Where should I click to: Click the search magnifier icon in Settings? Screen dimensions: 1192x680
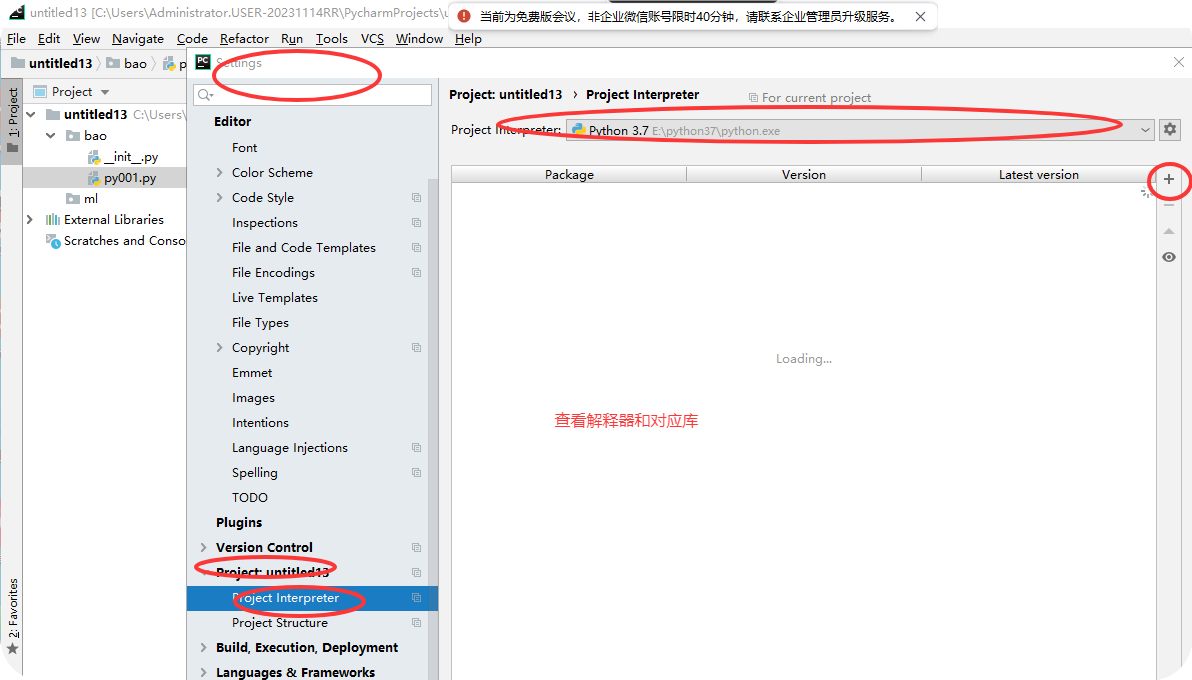pos(205,95)
